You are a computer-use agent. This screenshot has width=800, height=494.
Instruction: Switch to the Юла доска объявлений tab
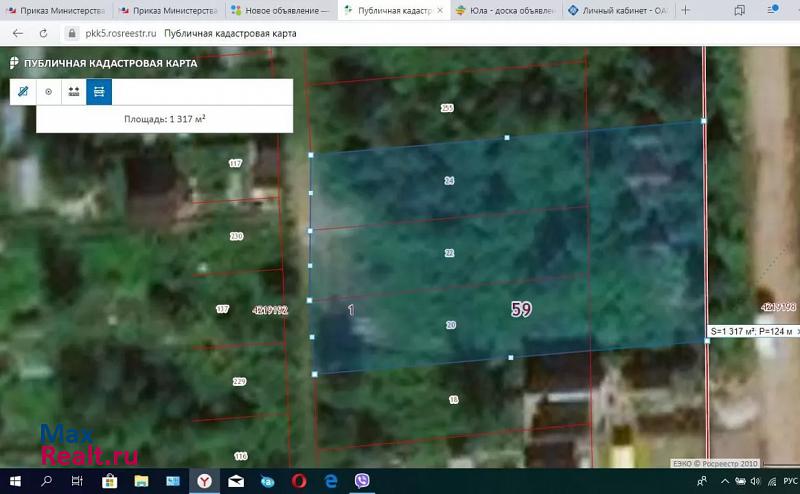coord(505,10)
